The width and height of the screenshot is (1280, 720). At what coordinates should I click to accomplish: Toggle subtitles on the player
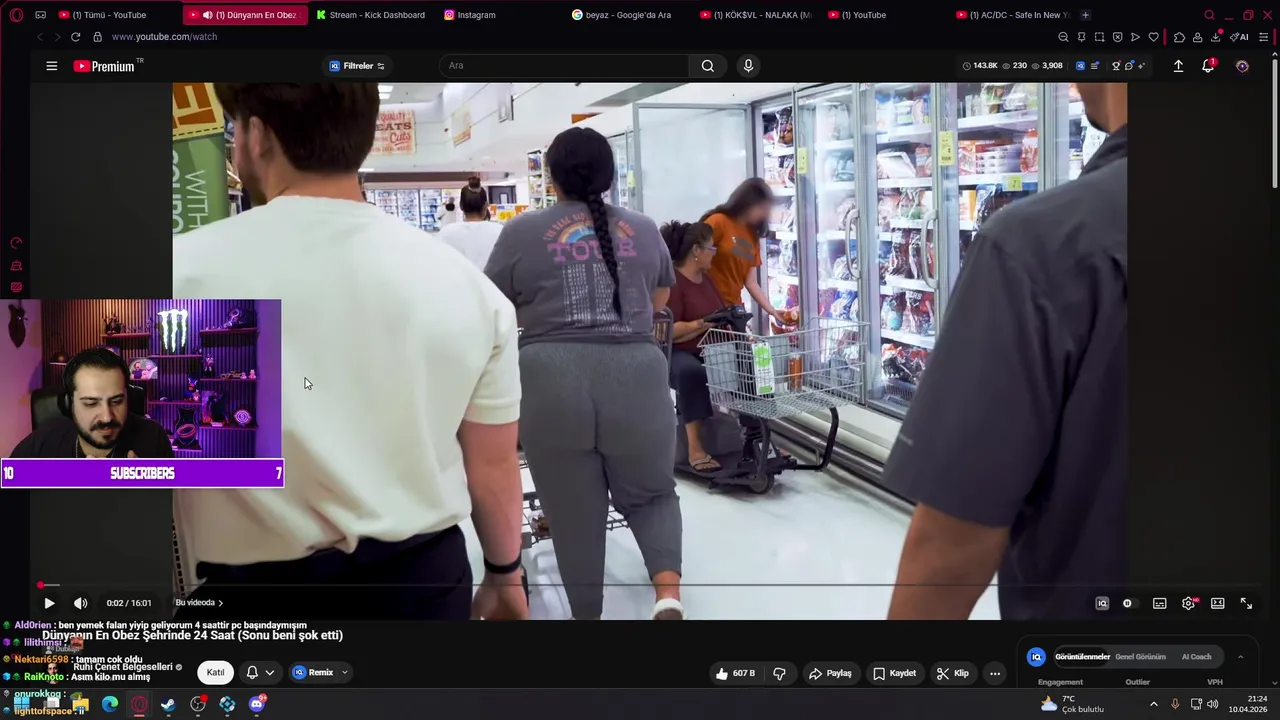tap(1159, 603)
